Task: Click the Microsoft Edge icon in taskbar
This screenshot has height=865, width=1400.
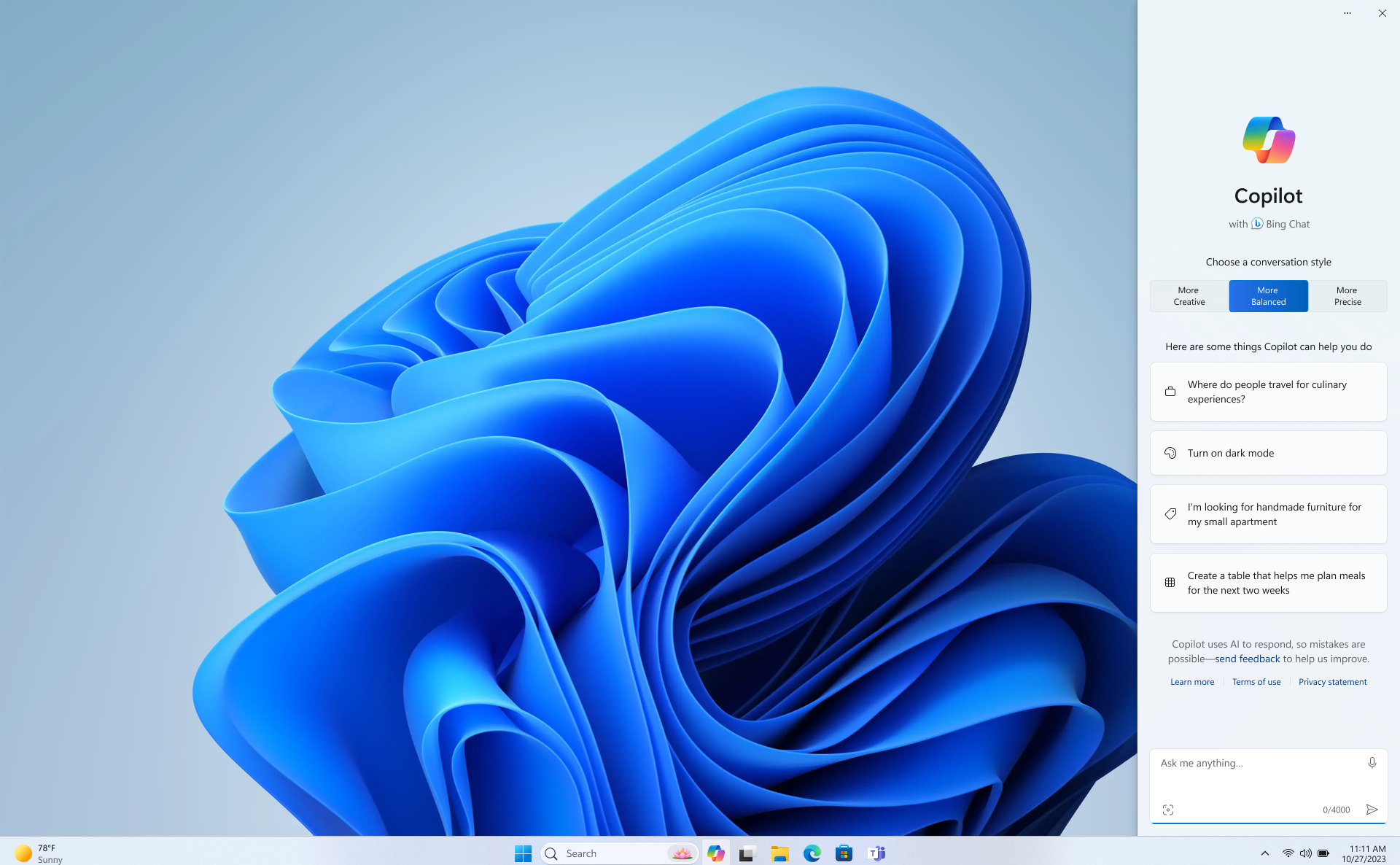Action: pyautogui.click(x=813, y=853)
